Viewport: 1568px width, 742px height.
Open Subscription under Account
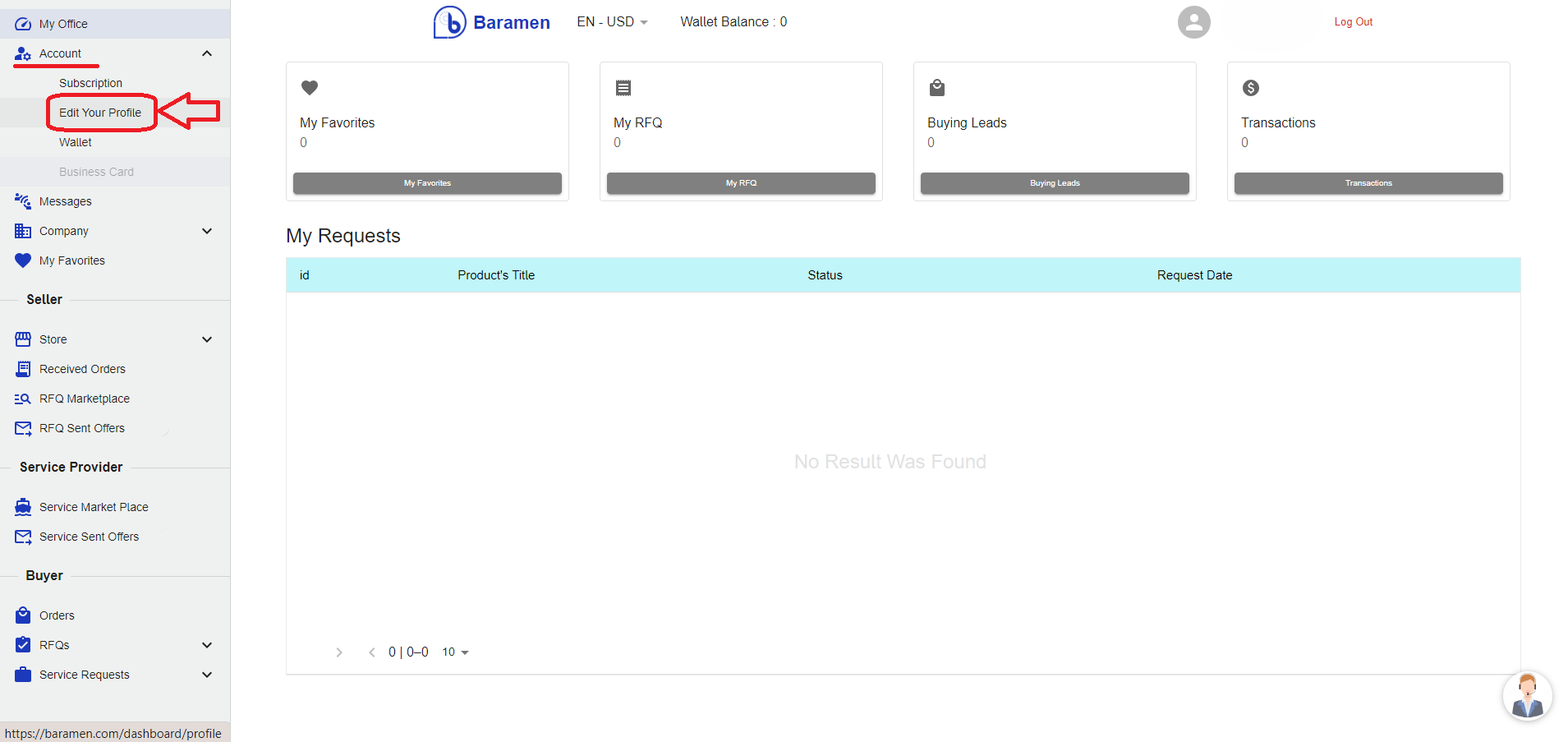(90, 83)
